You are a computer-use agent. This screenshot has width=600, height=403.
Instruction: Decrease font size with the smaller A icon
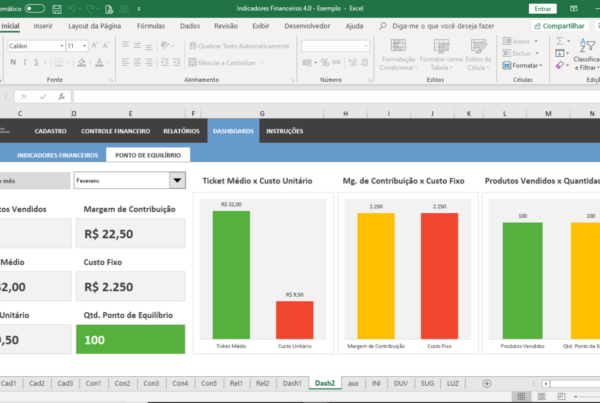(x=106, y=46)
